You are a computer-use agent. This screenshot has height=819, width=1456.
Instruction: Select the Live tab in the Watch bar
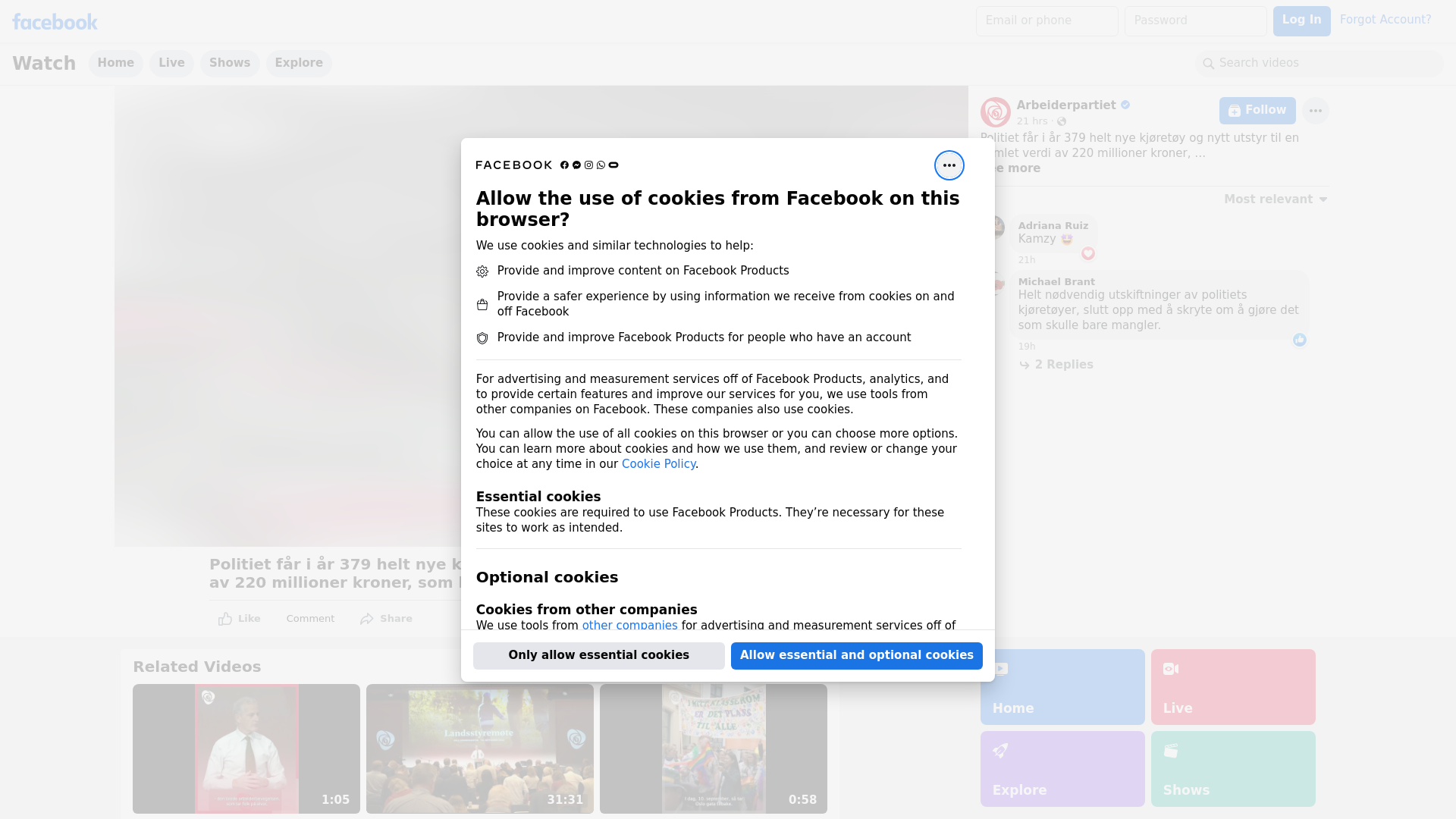171,64
